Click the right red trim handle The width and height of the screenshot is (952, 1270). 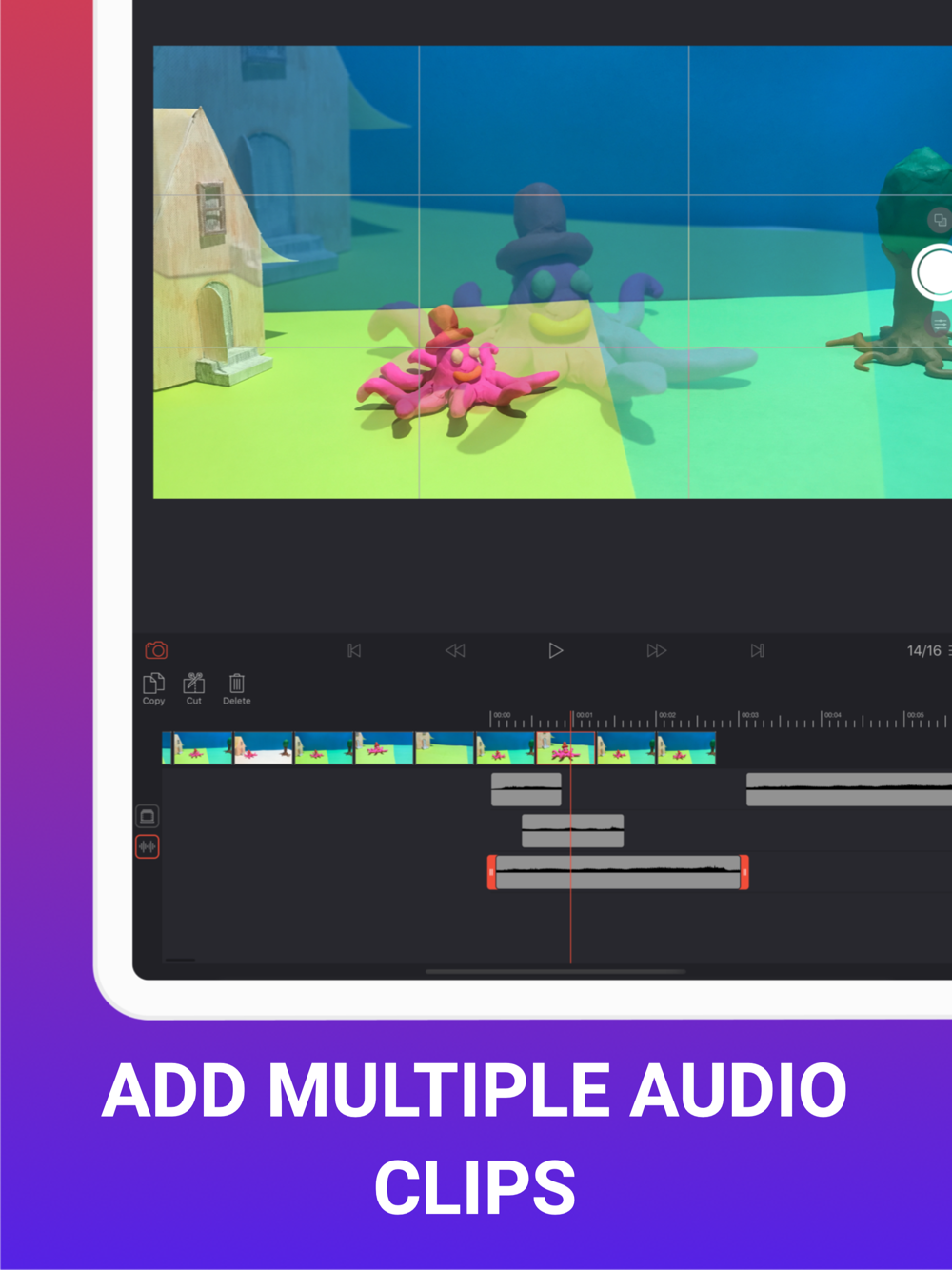(744, 872)
